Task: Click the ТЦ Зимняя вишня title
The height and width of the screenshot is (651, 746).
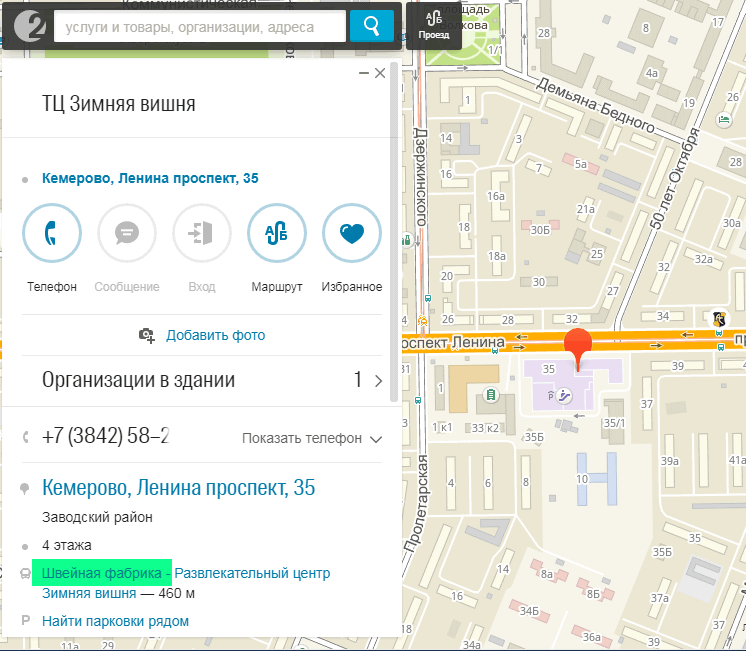Action: pyautogui.click(x=118, y=103)
